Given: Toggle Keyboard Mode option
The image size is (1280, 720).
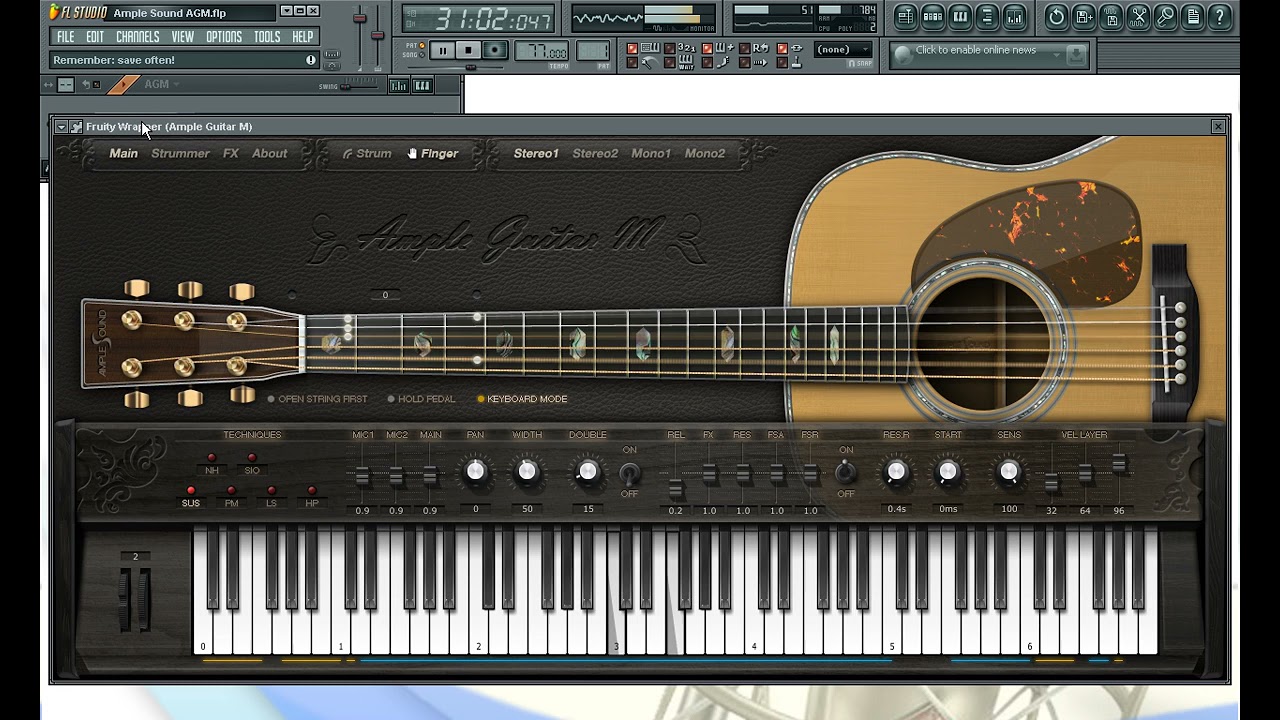Looking at the screenshot, I should (522, 399).
